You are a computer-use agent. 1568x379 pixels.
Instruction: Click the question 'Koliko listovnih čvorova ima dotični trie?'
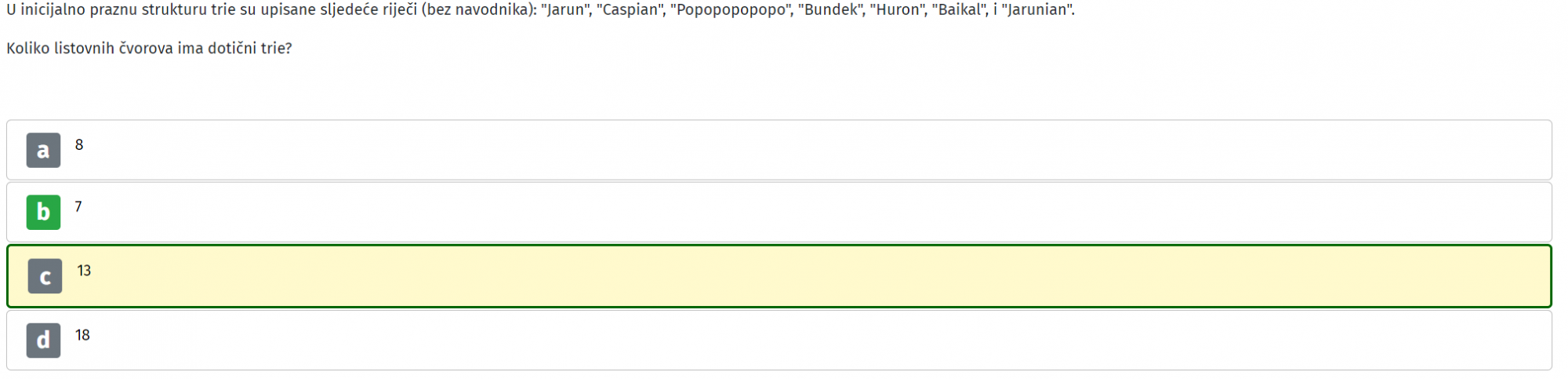pos(149,49)
